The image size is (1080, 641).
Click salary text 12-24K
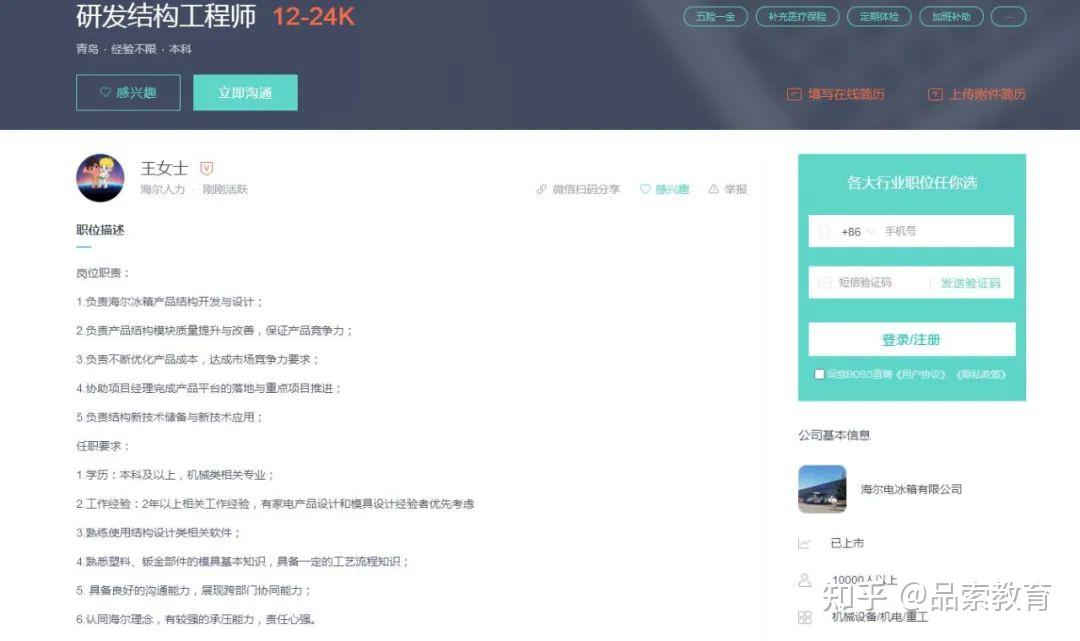(313, 17)
